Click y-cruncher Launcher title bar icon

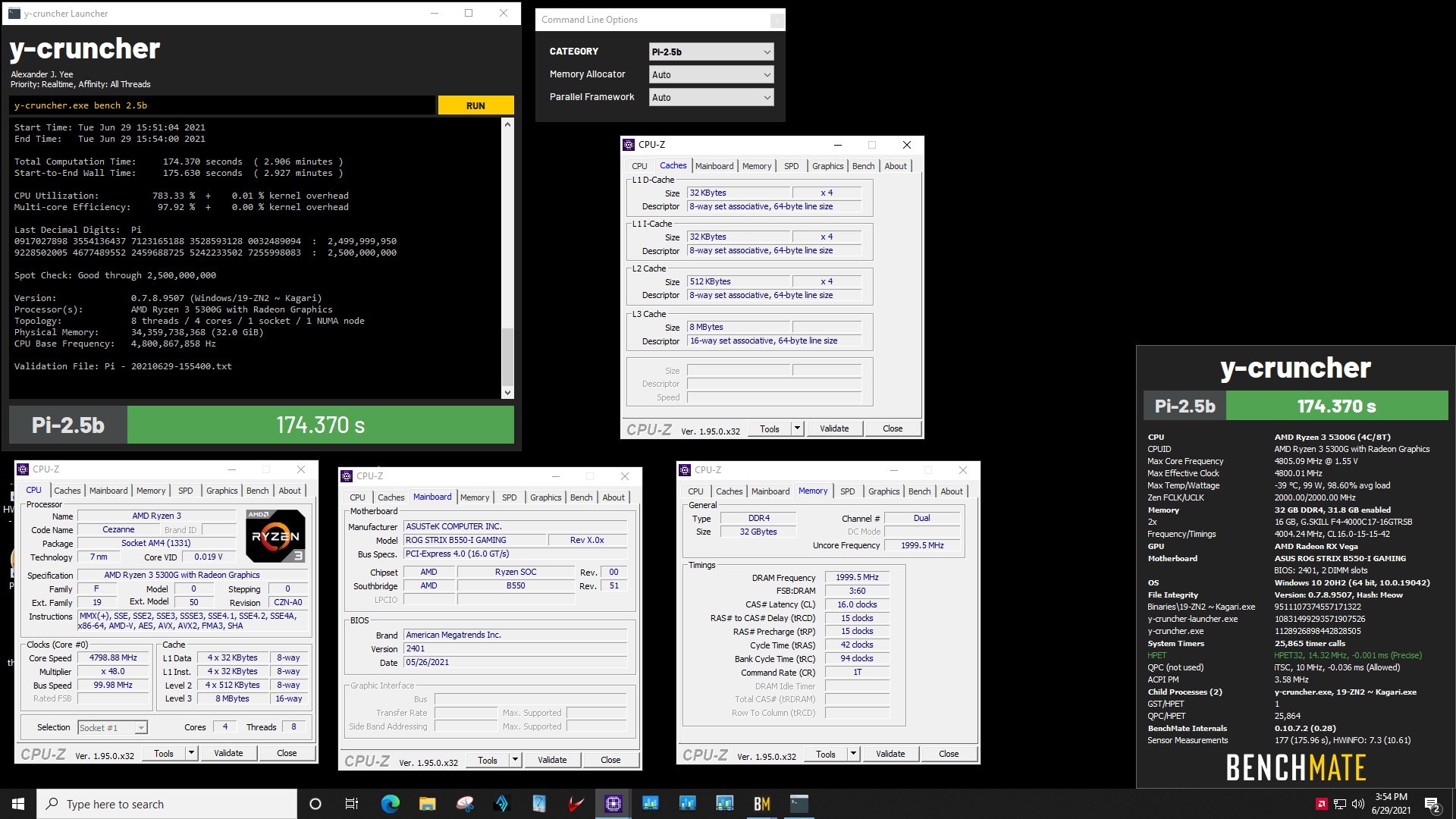14,13
